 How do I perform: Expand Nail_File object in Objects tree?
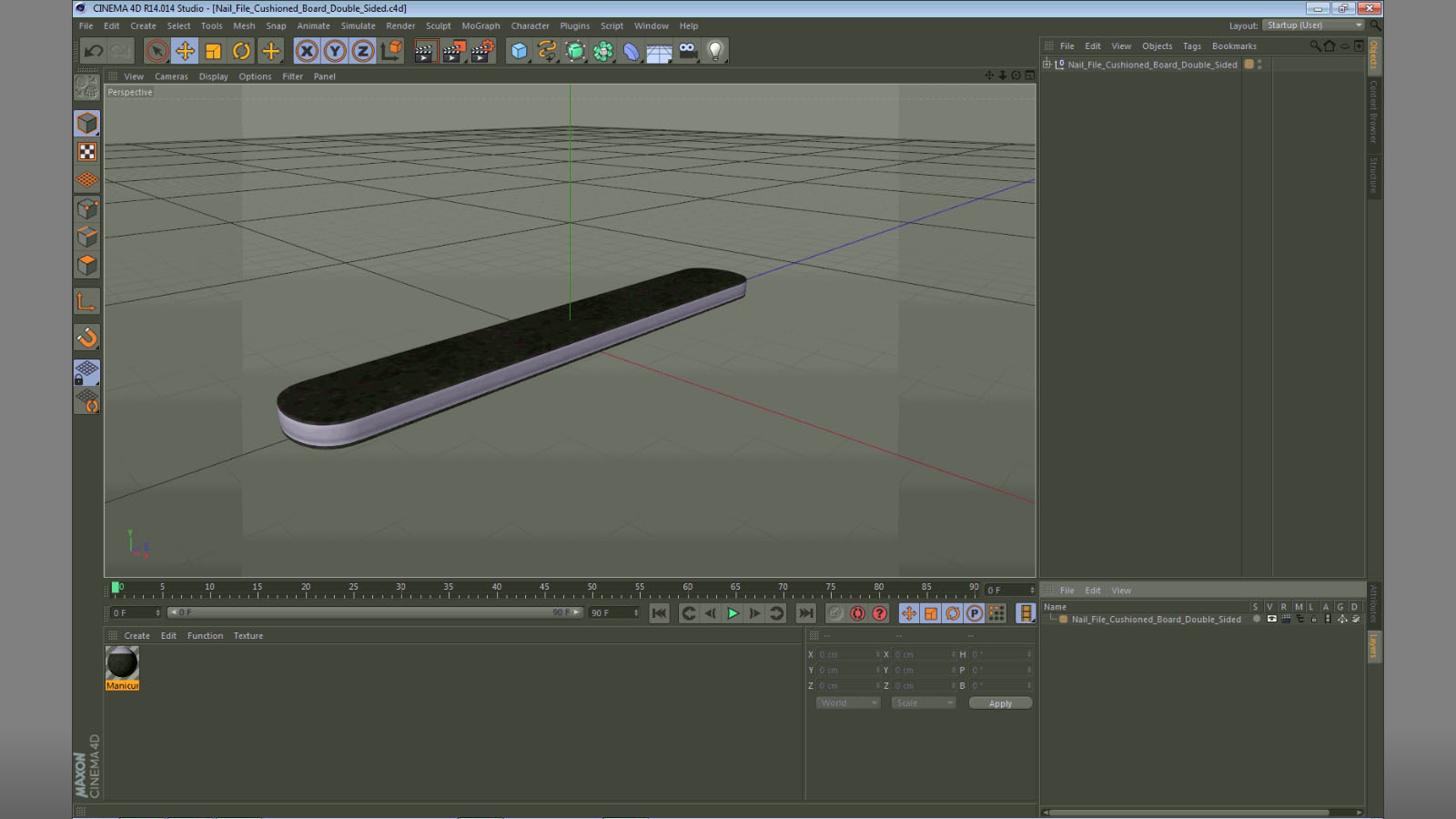[1046, 65]
